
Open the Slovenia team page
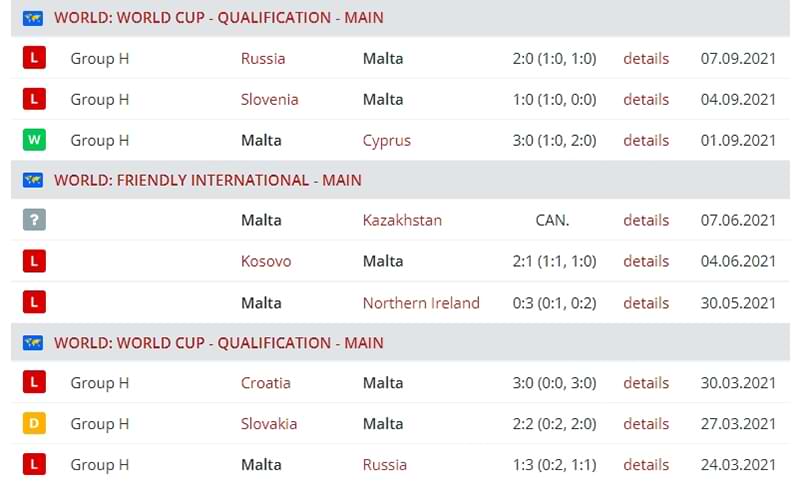[269, 99]
